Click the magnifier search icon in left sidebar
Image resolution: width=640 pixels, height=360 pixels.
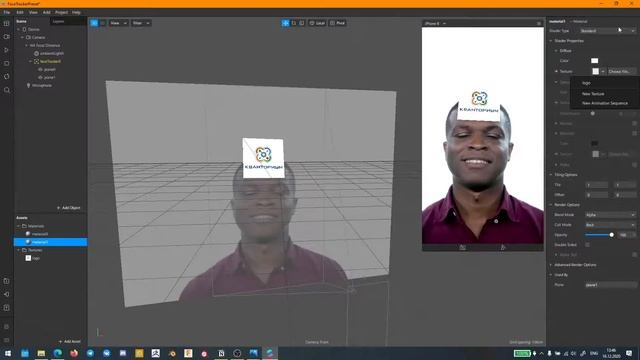[x=7, y=90]
